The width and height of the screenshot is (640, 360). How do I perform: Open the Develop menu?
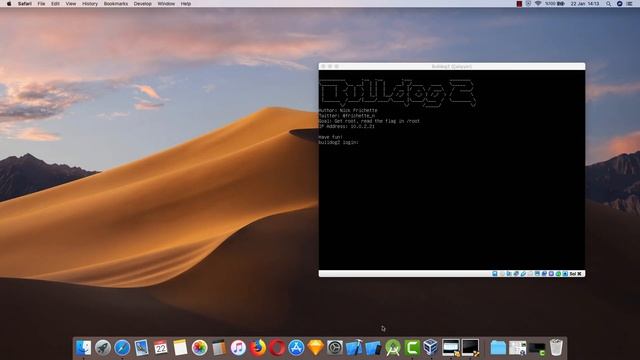[142, 4]
